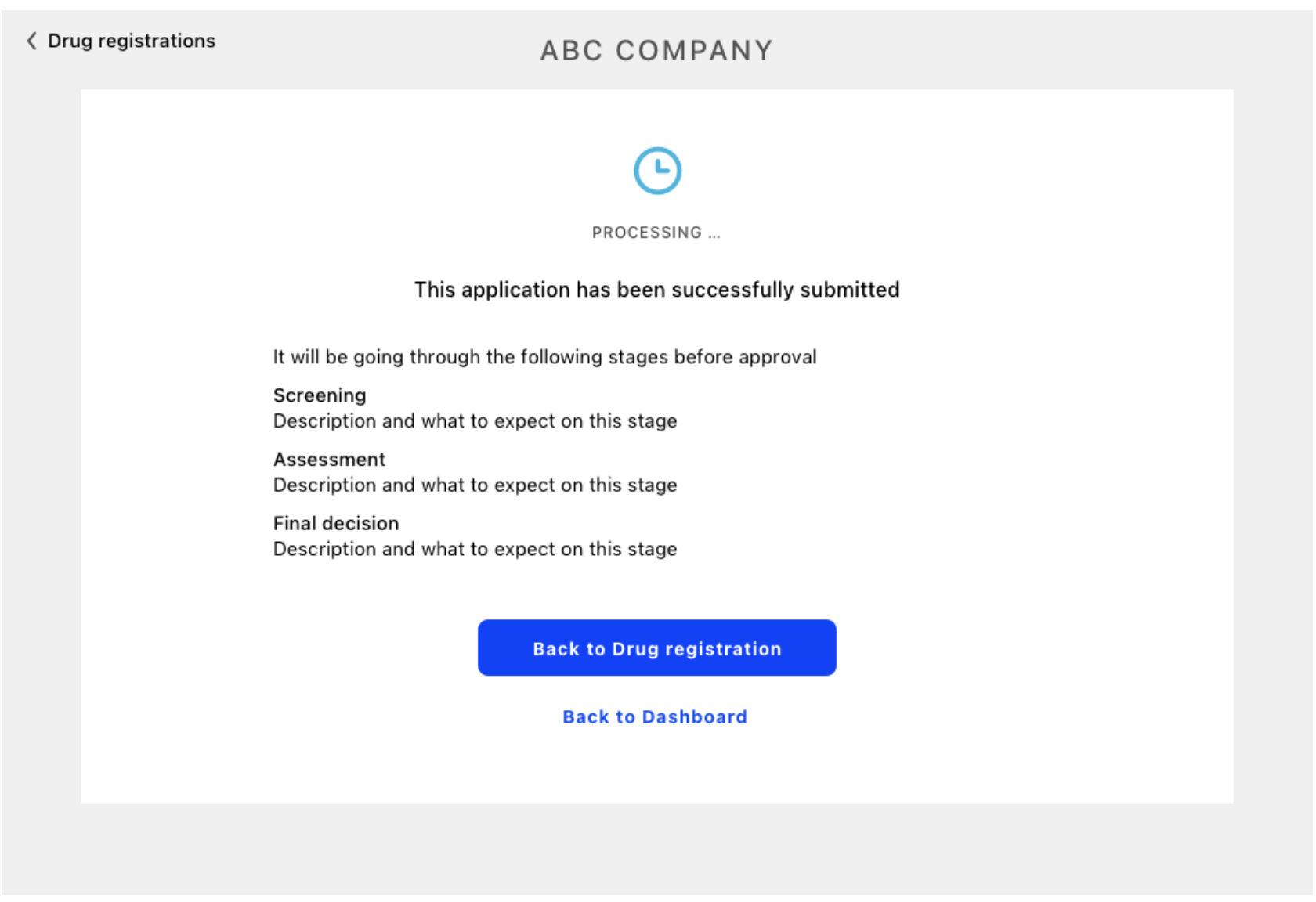Click the description under the Assessment stage
Screen dimensions: 1316x902
pos(475,485)
